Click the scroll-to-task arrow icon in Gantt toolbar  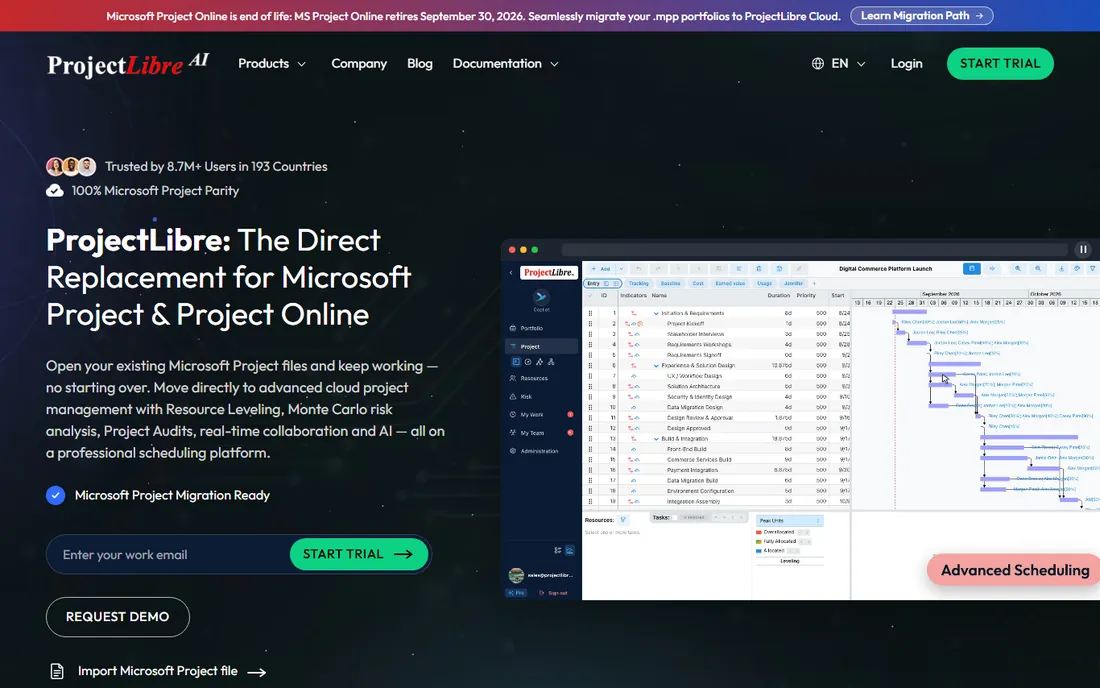tap(992, 269)
